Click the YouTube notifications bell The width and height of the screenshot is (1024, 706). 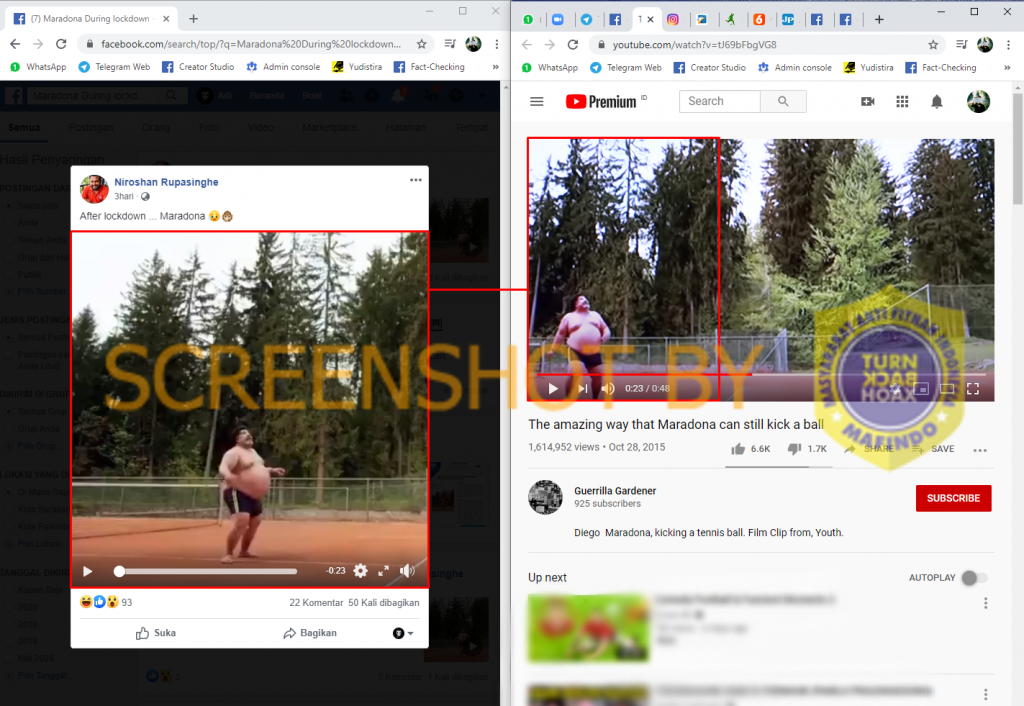click(x=937, y=102)
